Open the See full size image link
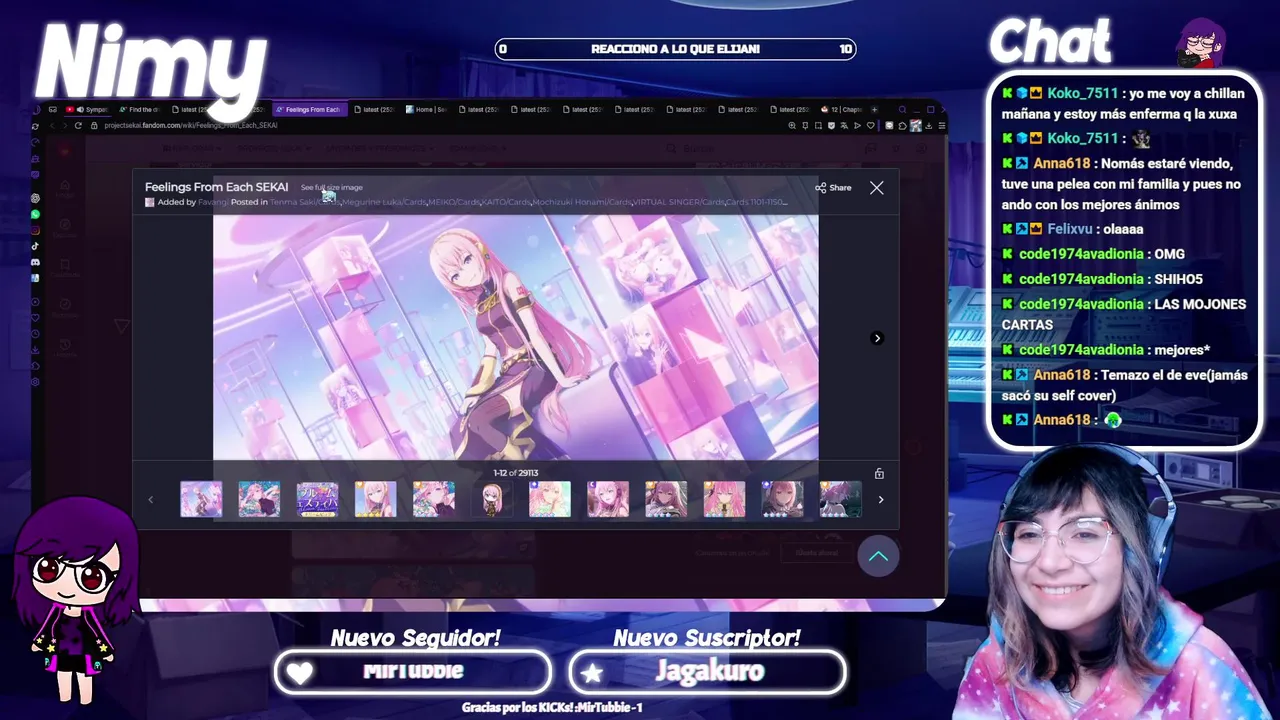The height and width of the screenshot is (720, 1280). [x=332, y=187]
